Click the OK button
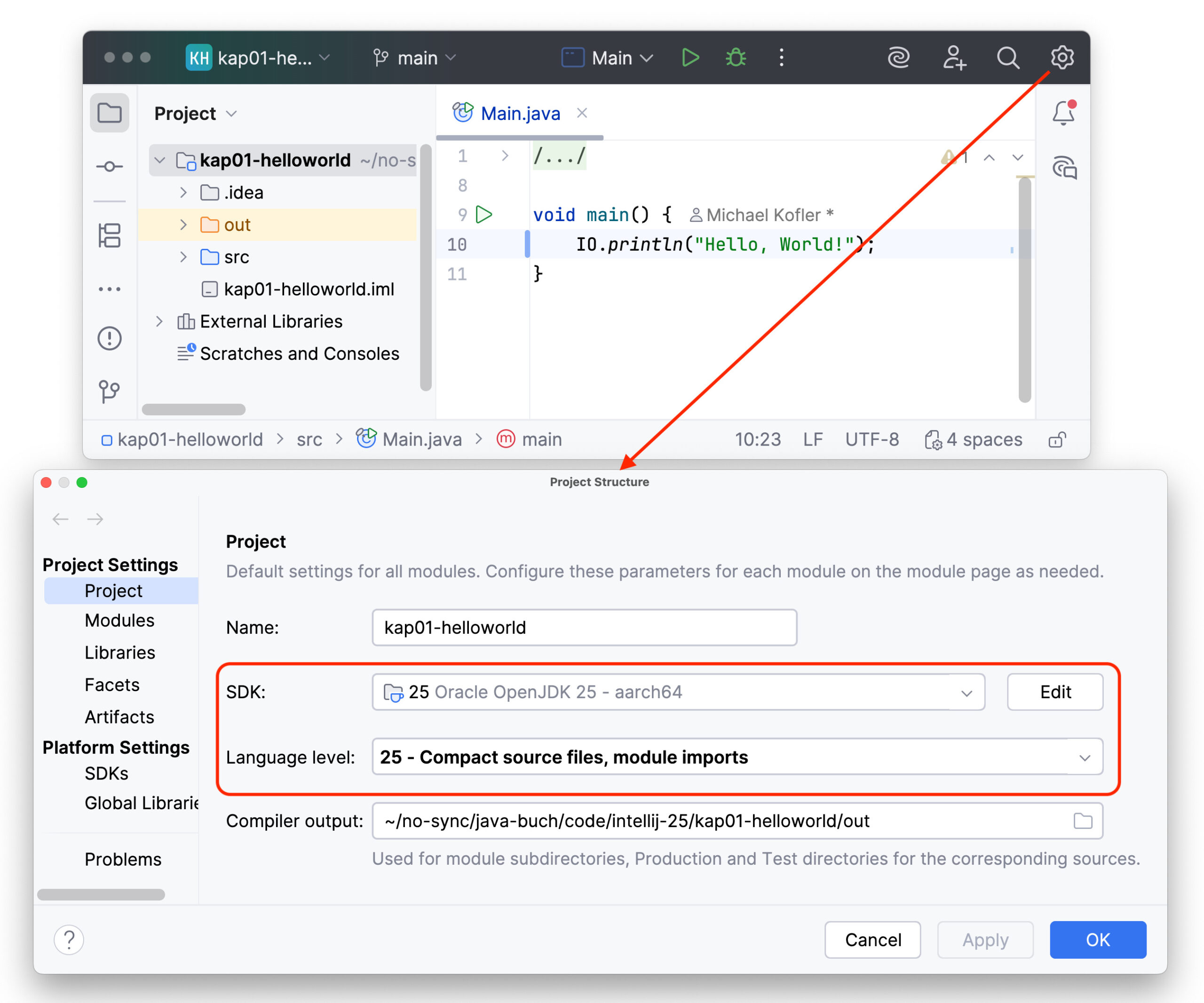 tap(1098, 939)
